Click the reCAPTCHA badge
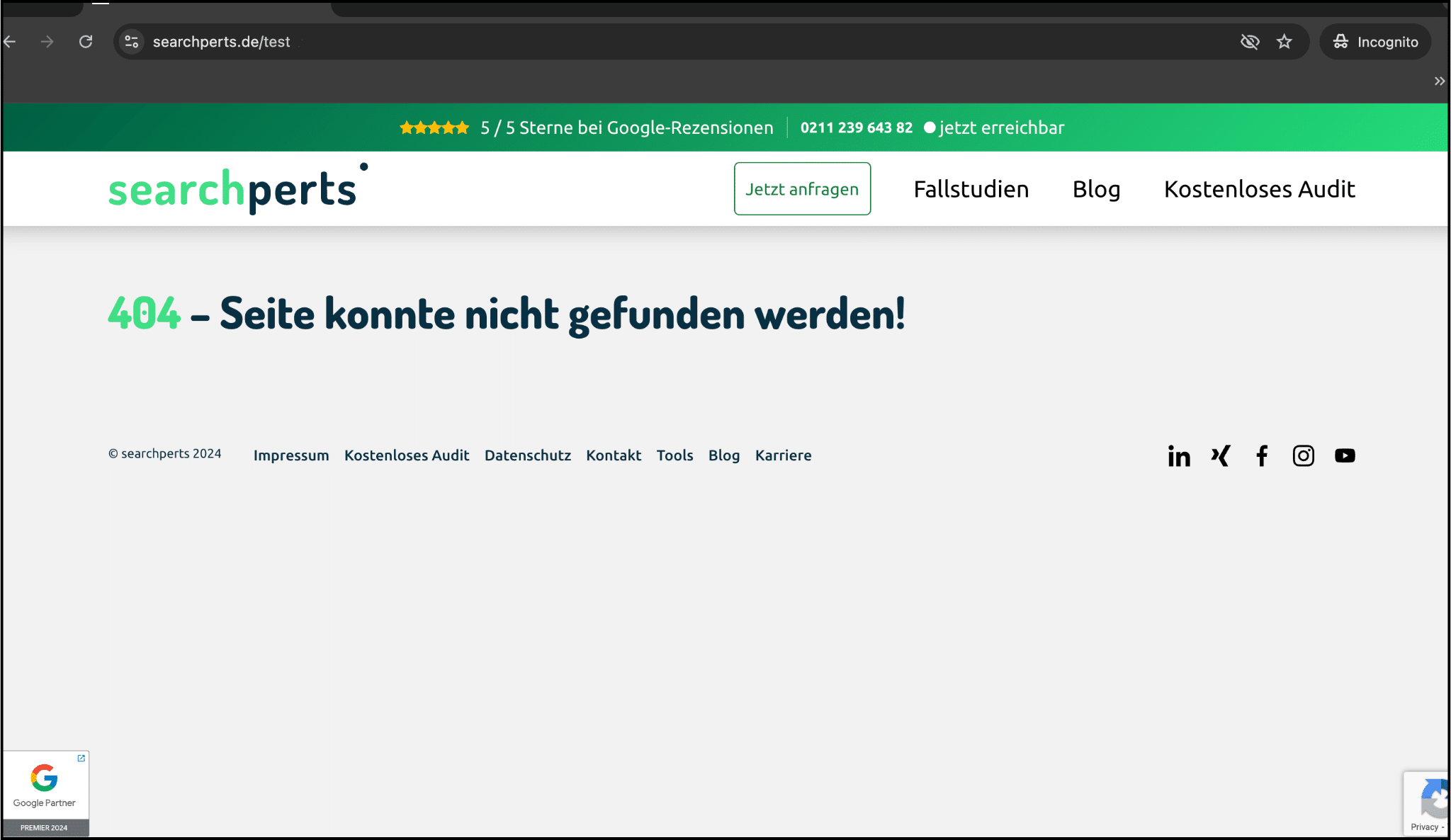This screenshot has height=840, width=1451. pos(1426,803)
